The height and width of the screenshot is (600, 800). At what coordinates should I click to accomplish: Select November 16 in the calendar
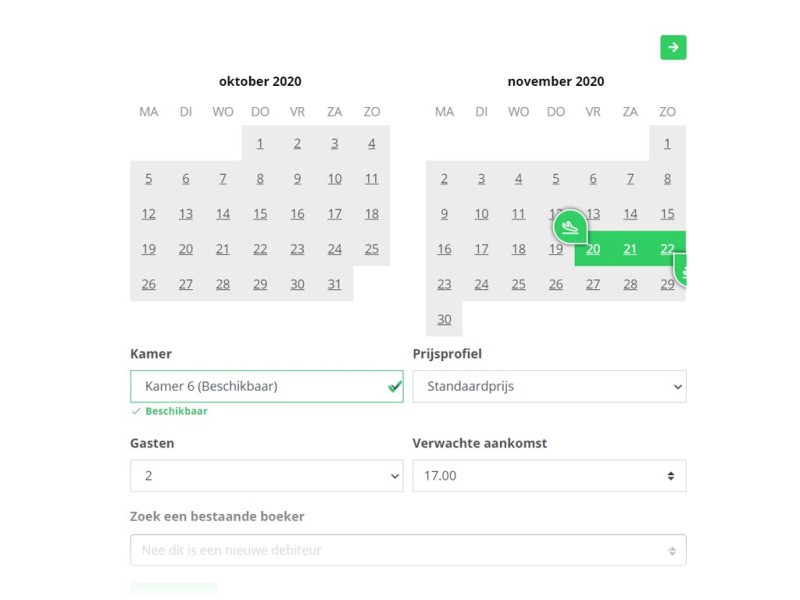(444, 249)
